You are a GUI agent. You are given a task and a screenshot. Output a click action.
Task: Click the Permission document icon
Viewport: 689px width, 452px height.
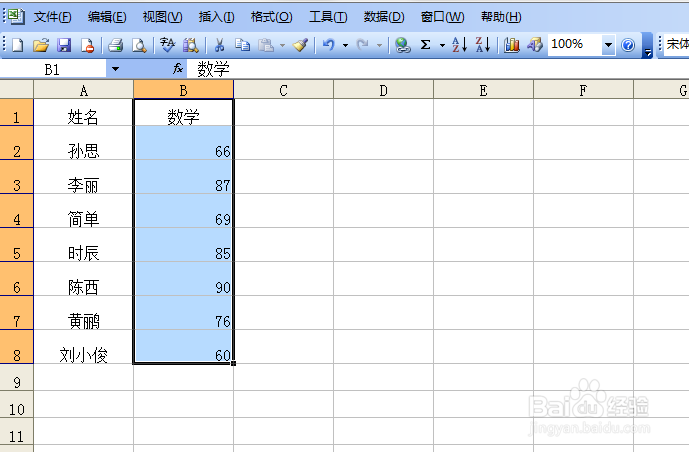[x=87, y=45]
